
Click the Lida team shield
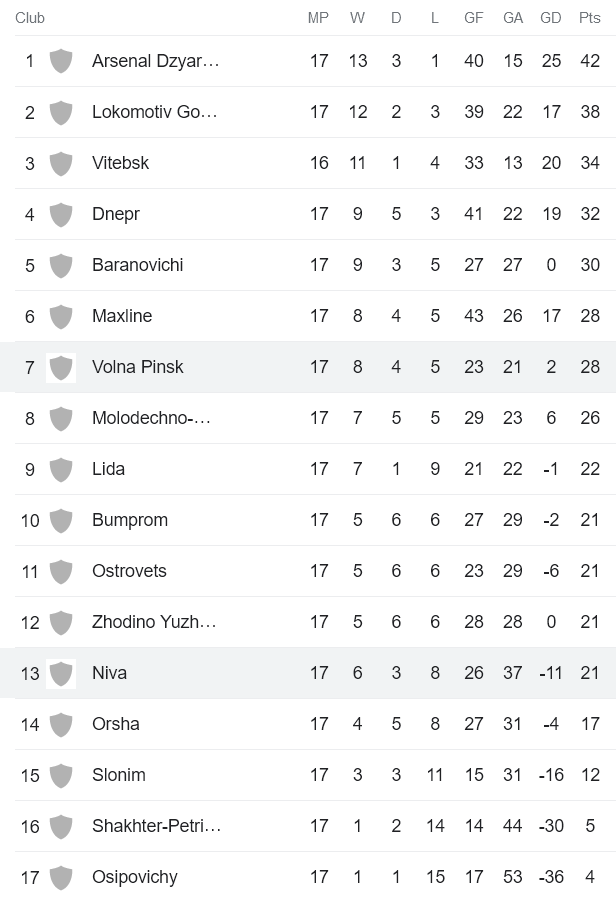(x=60, y=469)
